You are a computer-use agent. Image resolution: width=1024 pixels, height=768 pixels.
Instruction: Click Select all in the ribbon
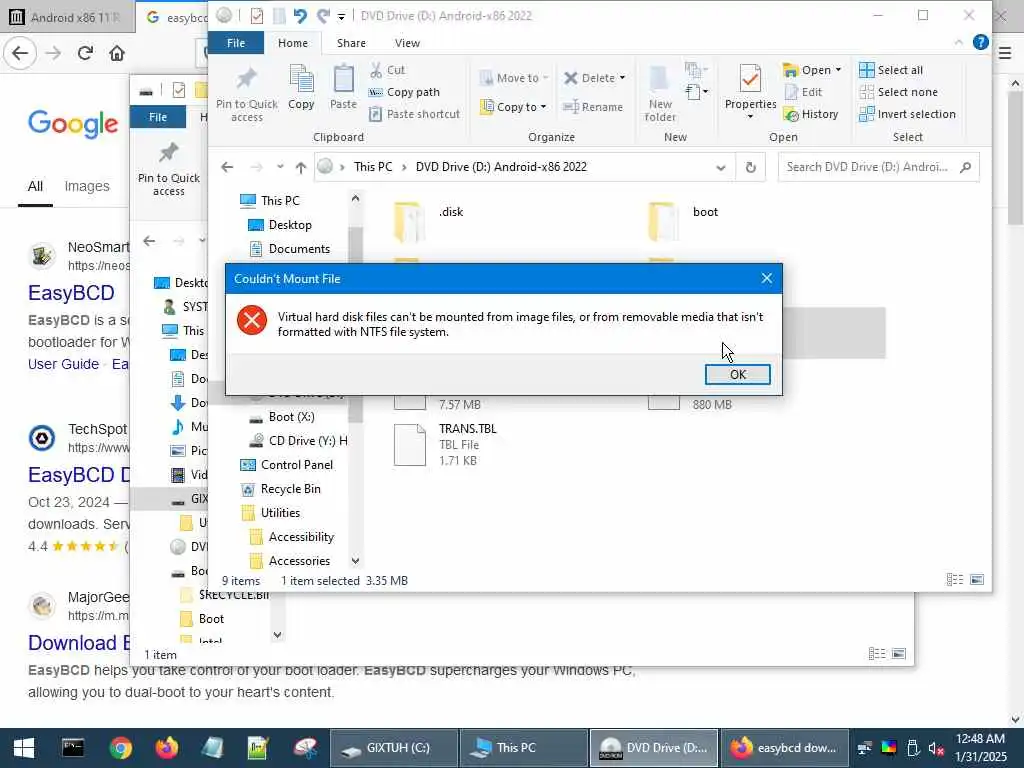point(891,69)
